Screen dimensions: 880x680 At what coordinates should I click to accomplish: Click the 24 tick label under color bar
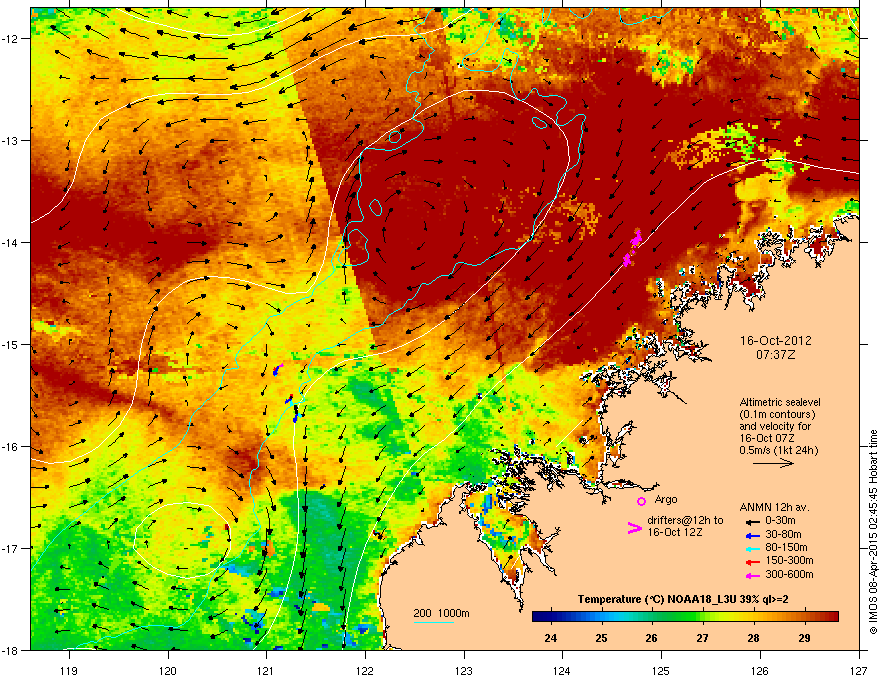click(x=551, y=638)
